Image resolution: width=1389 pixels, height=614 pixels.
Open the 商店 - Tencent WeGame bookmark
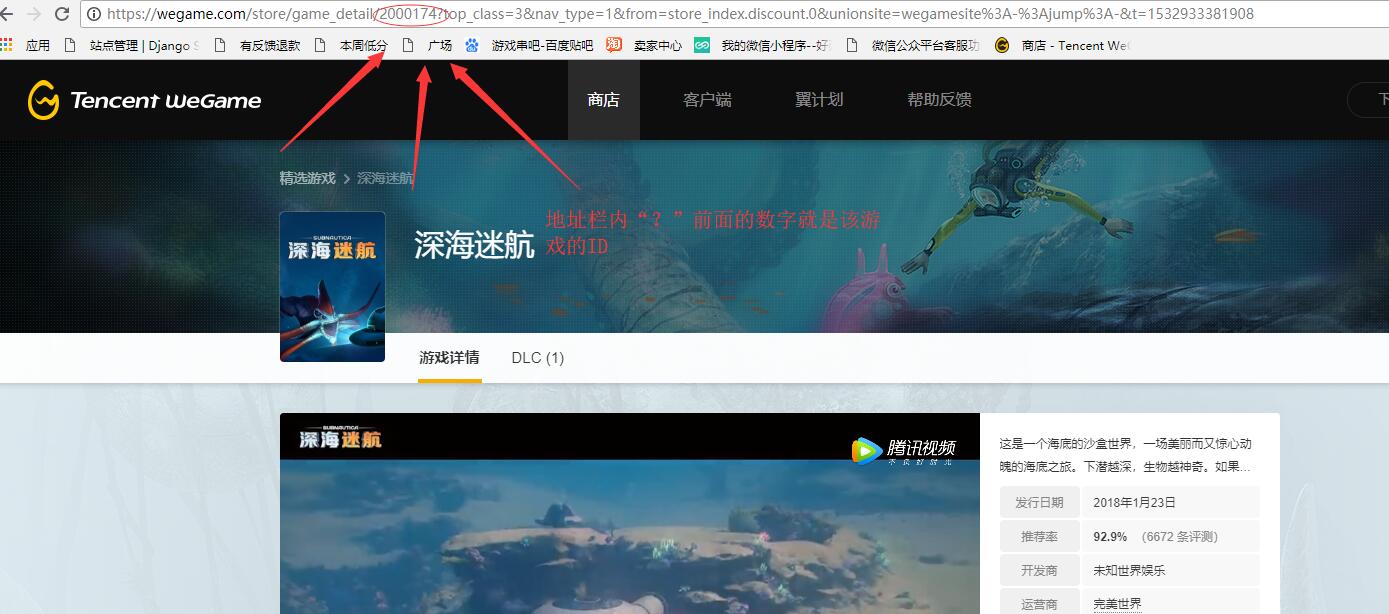coord(1062,45)
